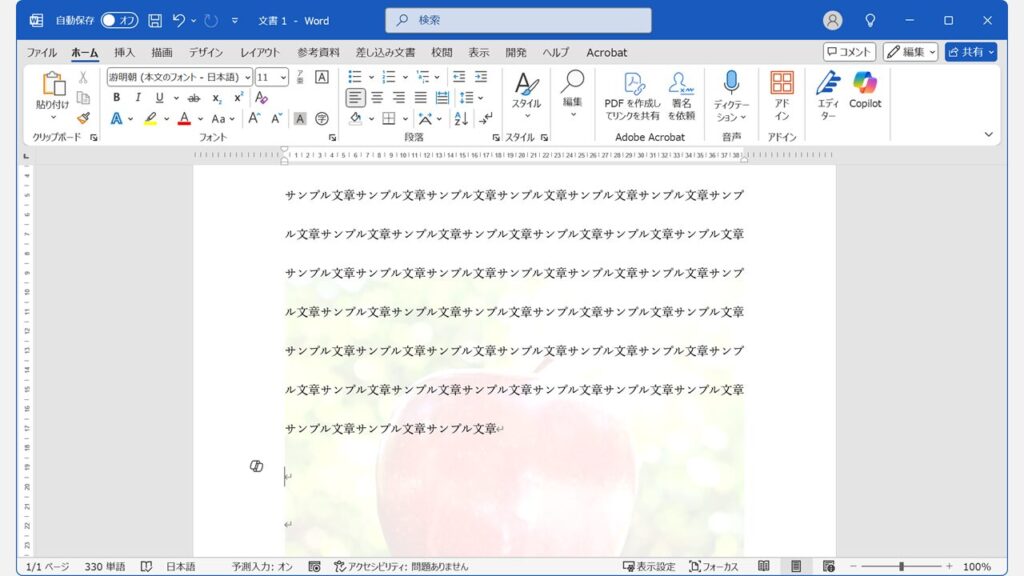Show paragraph marks icon
The image size is (1024, 576).
tap(486, 118)
